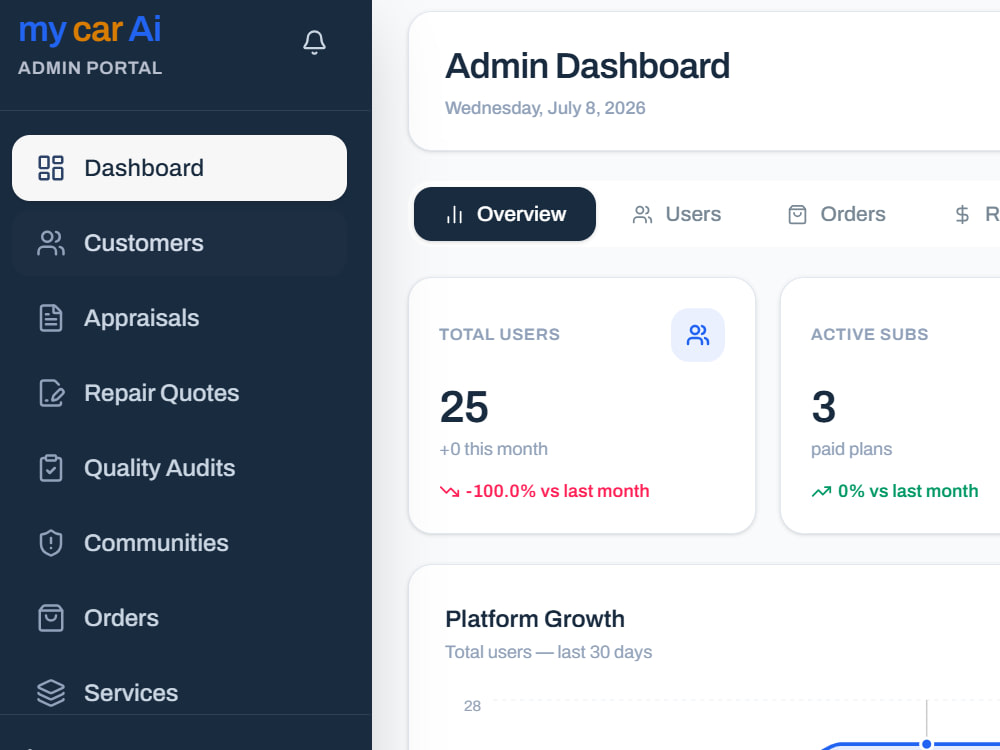Click the my car Ai logo
1000x750 pixels.
(x=90, y=29)
